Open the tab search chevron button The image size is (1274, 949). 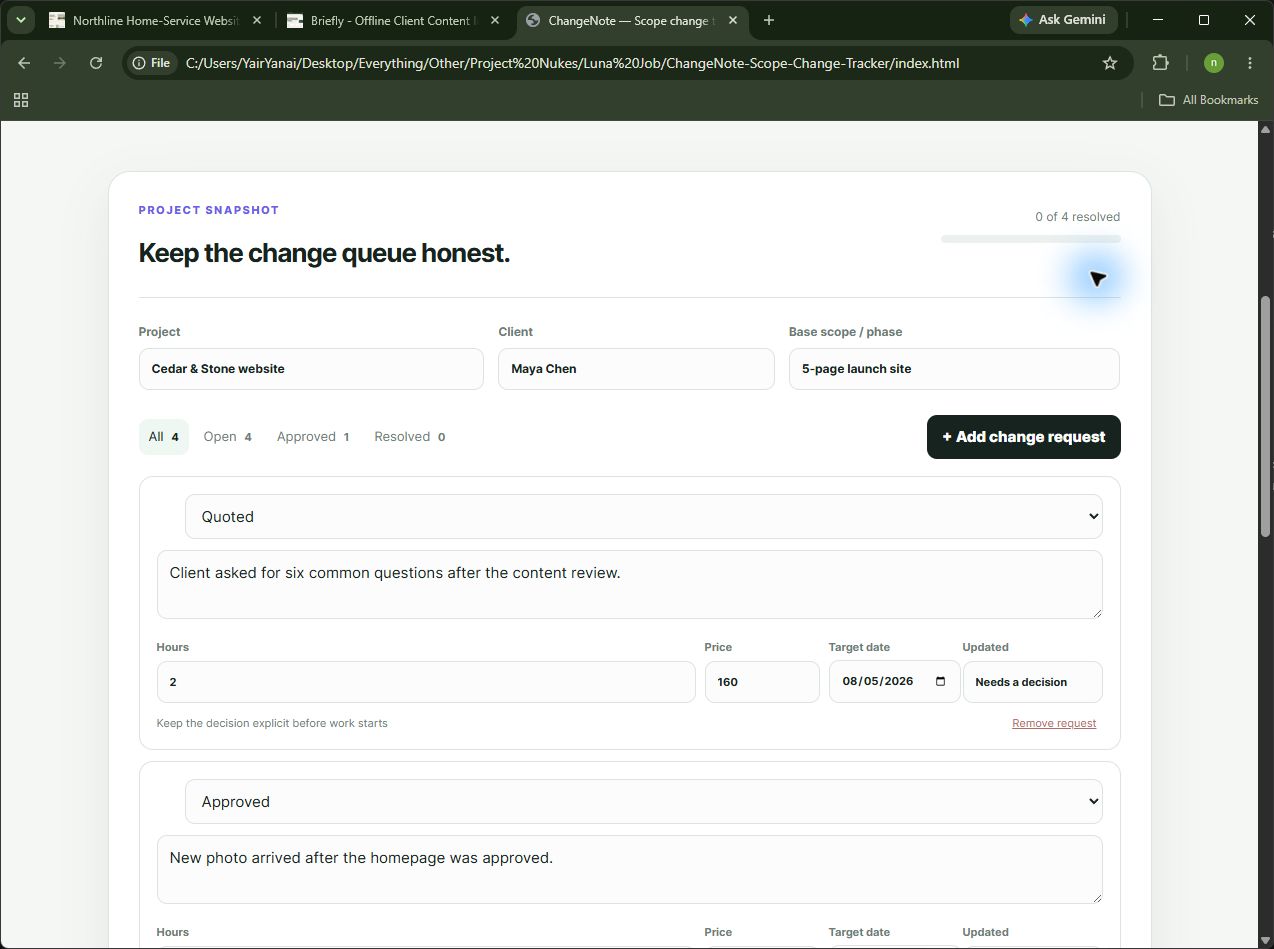(x=21, y=20)
